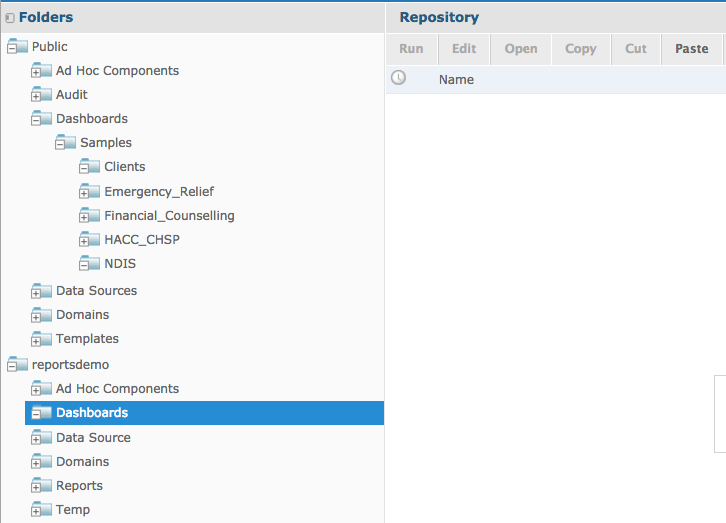
Task: Select highlighted Dashboards label under reportsdemo
Action: 92,413
